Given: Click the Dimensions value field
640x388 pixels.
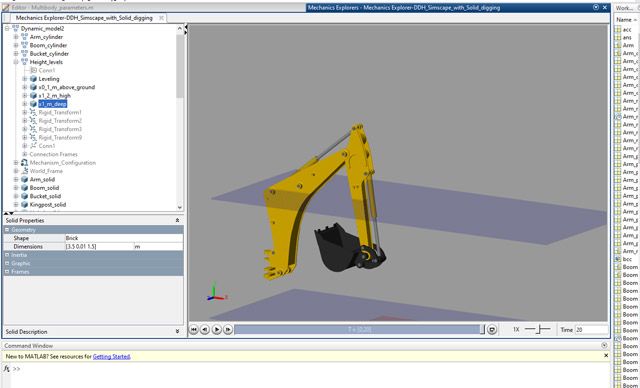Looking at the screenshot, I should pos(99,246).
